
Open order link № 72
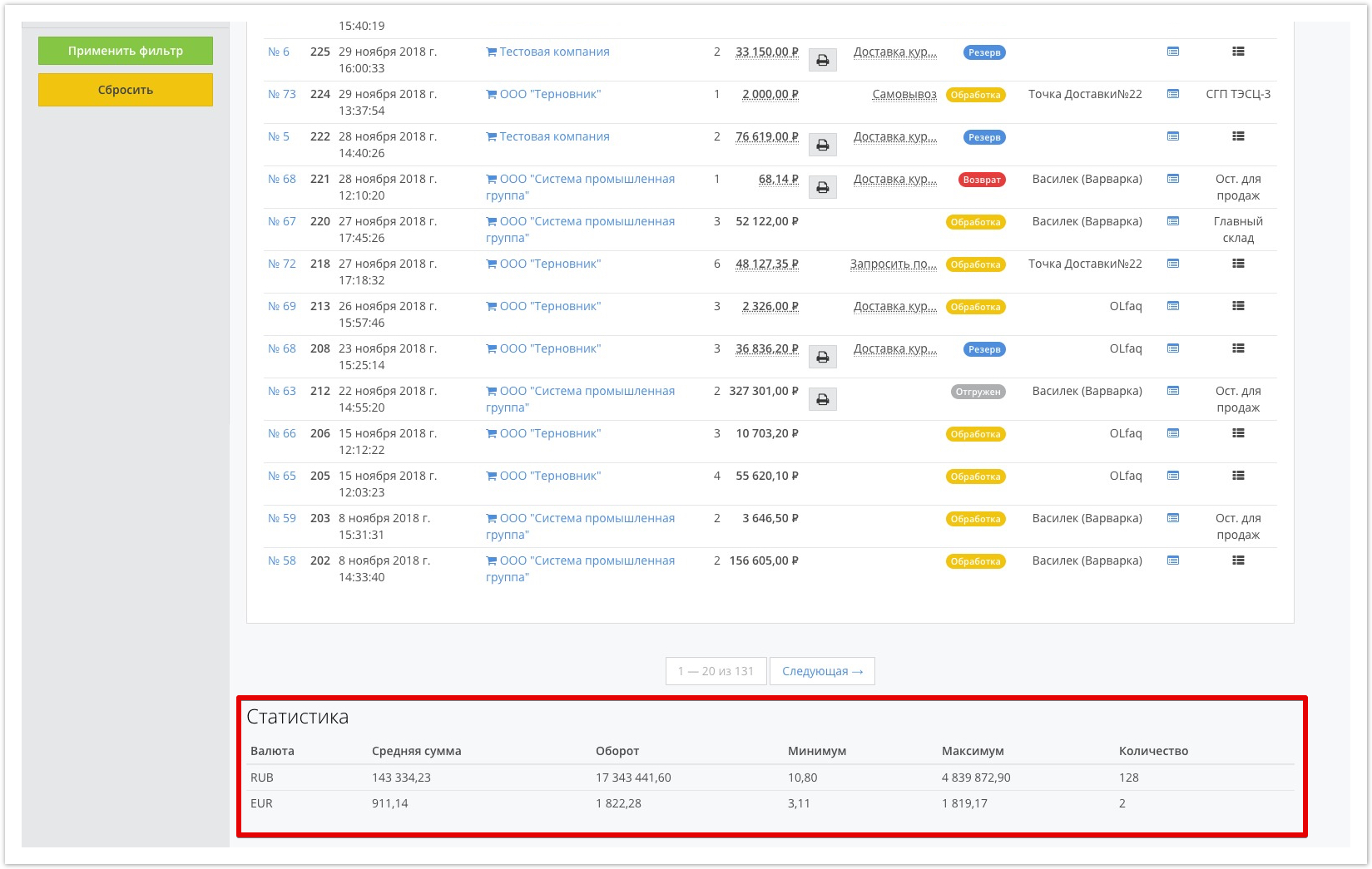pyautogui.click(x=282, y=264)
